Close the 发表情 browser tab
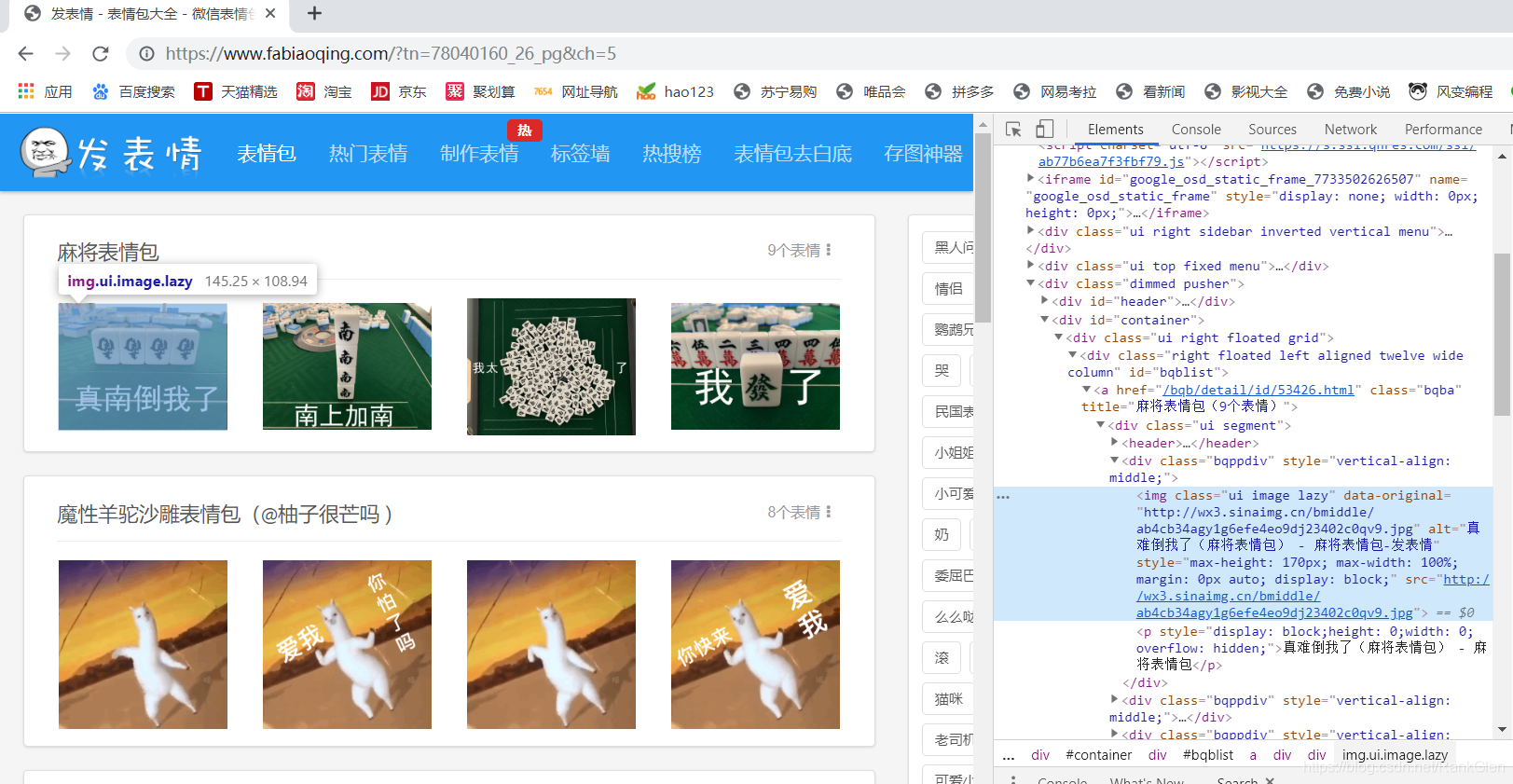Image resolution: width=1513 pixels, height=784 pixels. [270, 13]
